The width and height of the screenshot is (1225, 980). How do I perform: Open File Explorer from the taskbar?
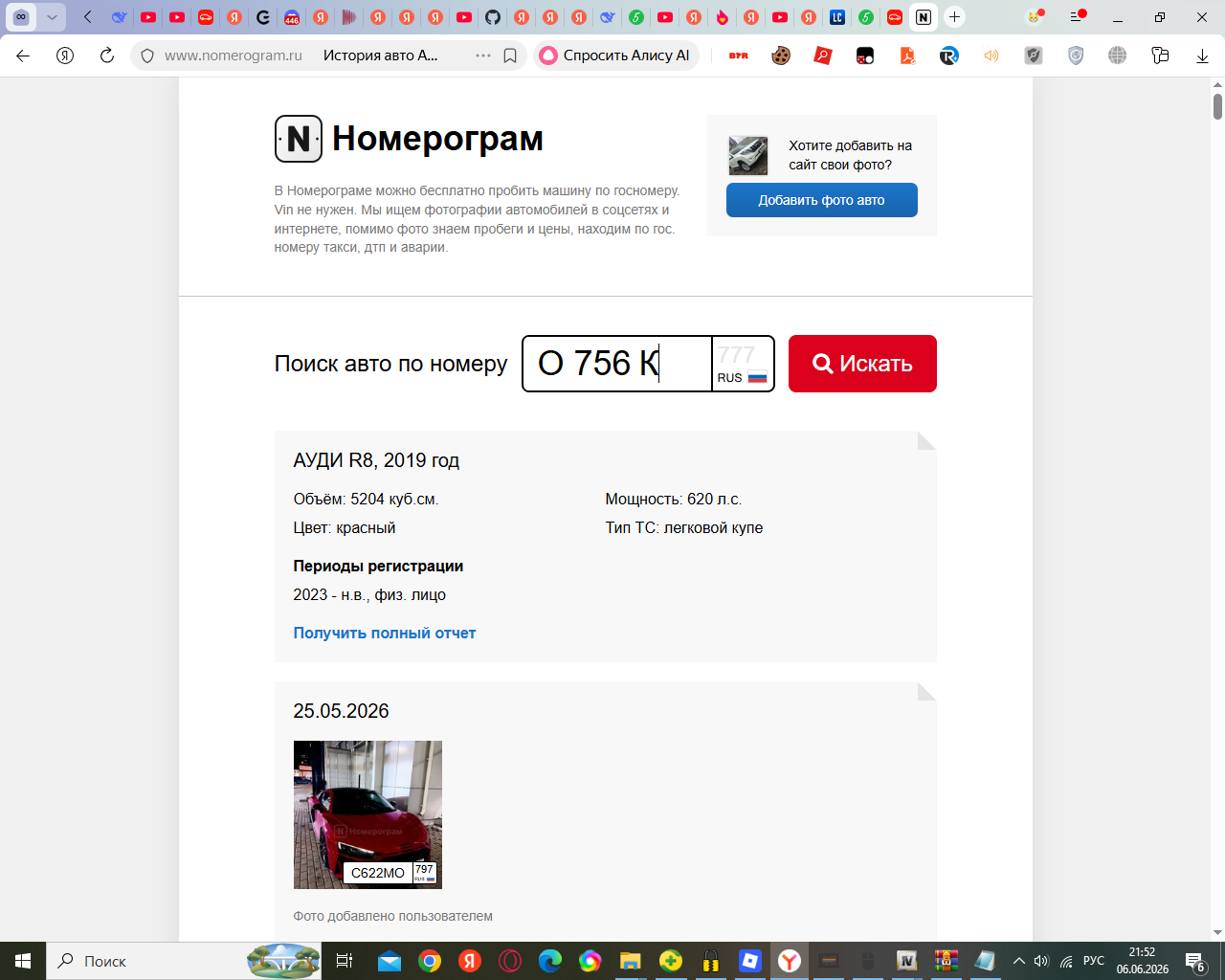(630, 961)
